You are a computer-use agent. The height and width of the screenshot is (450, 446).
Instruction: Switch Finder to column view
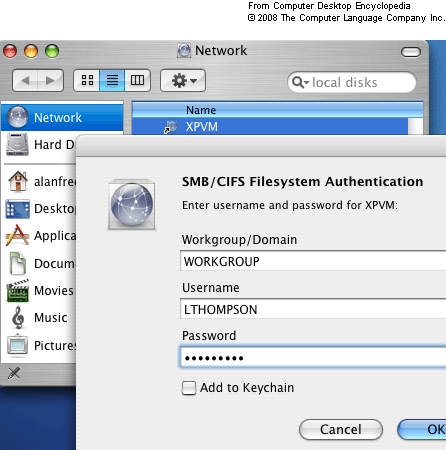pos(137,80)
